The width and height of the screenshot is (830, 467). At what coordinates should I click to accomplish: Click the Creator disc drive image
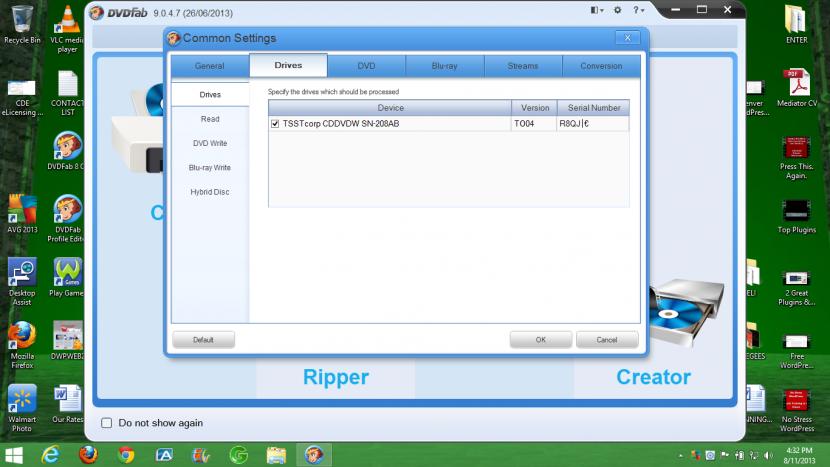687,312
